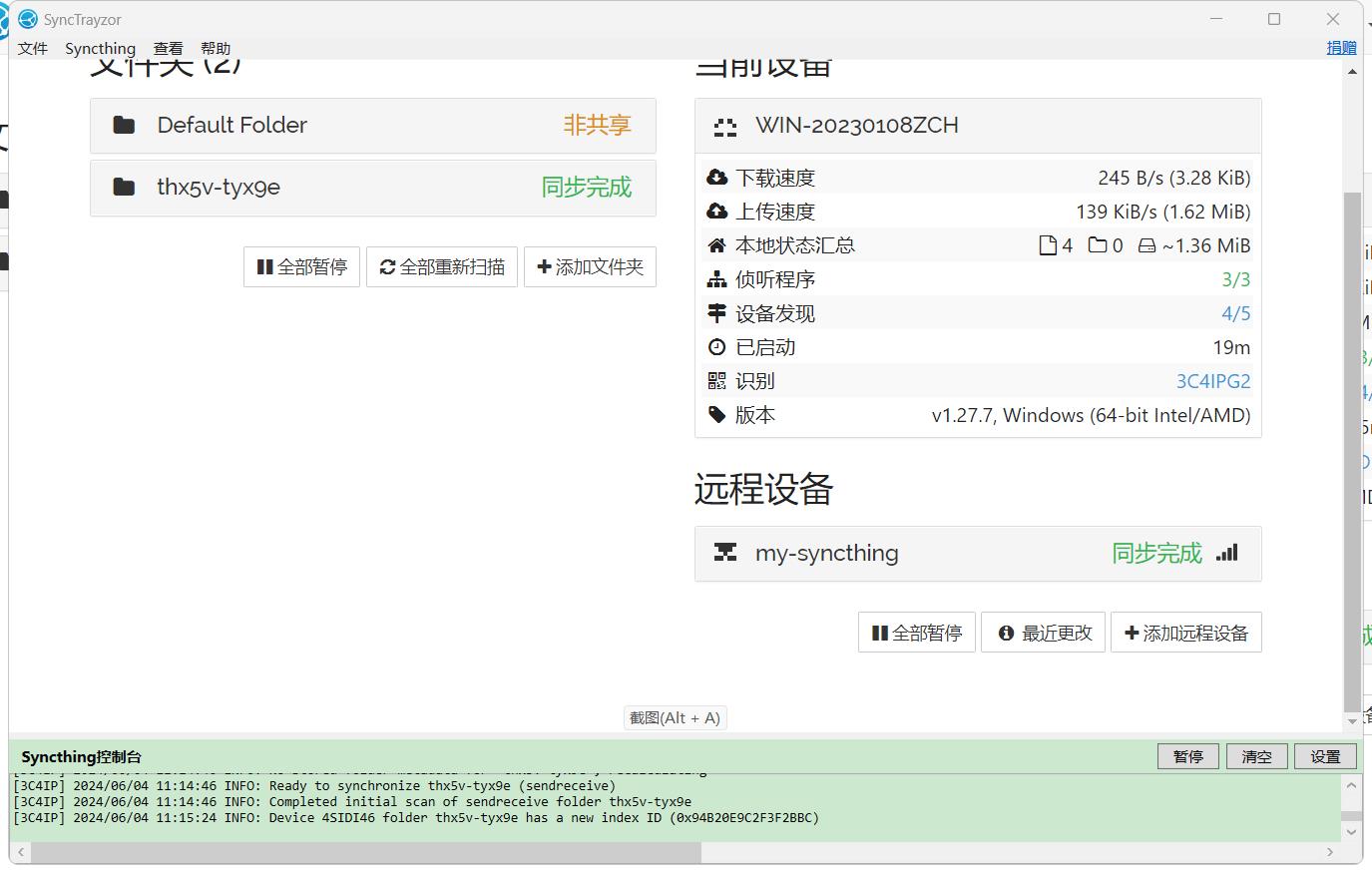Click the local state home icon
Screen dimensions: 1372x873
(x=716, y=245)
